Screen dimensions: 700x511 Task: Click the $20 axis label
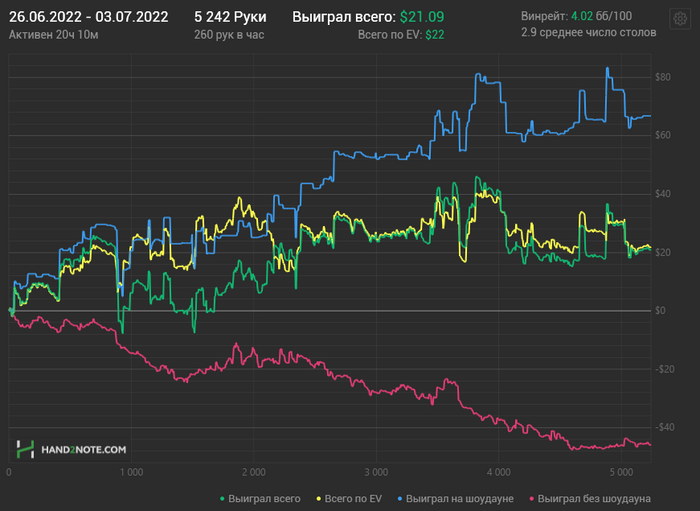tap(662, 253)
